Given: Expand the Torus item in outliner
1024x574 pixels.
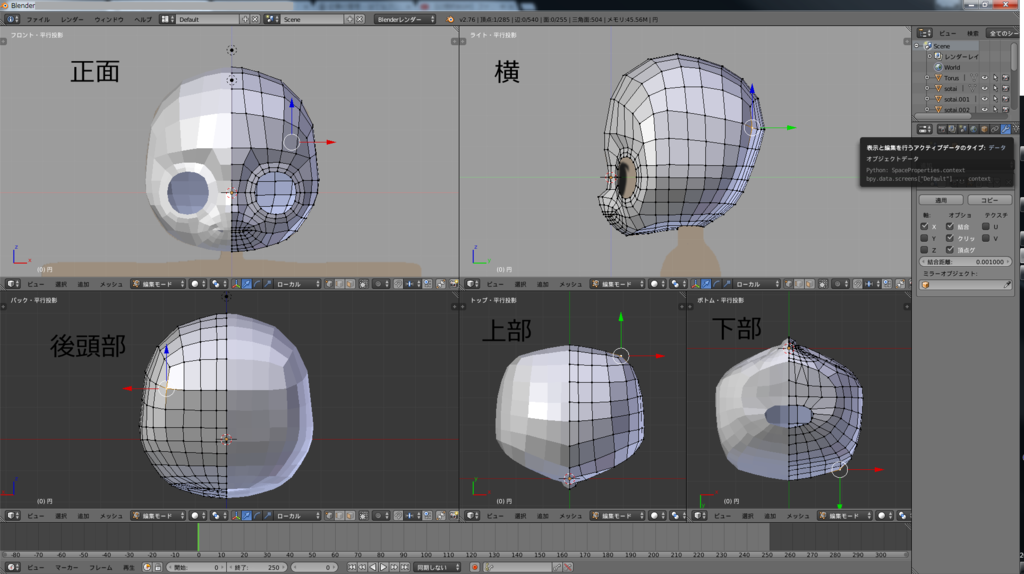Looking at the screenshot, I should coord(927,78).
